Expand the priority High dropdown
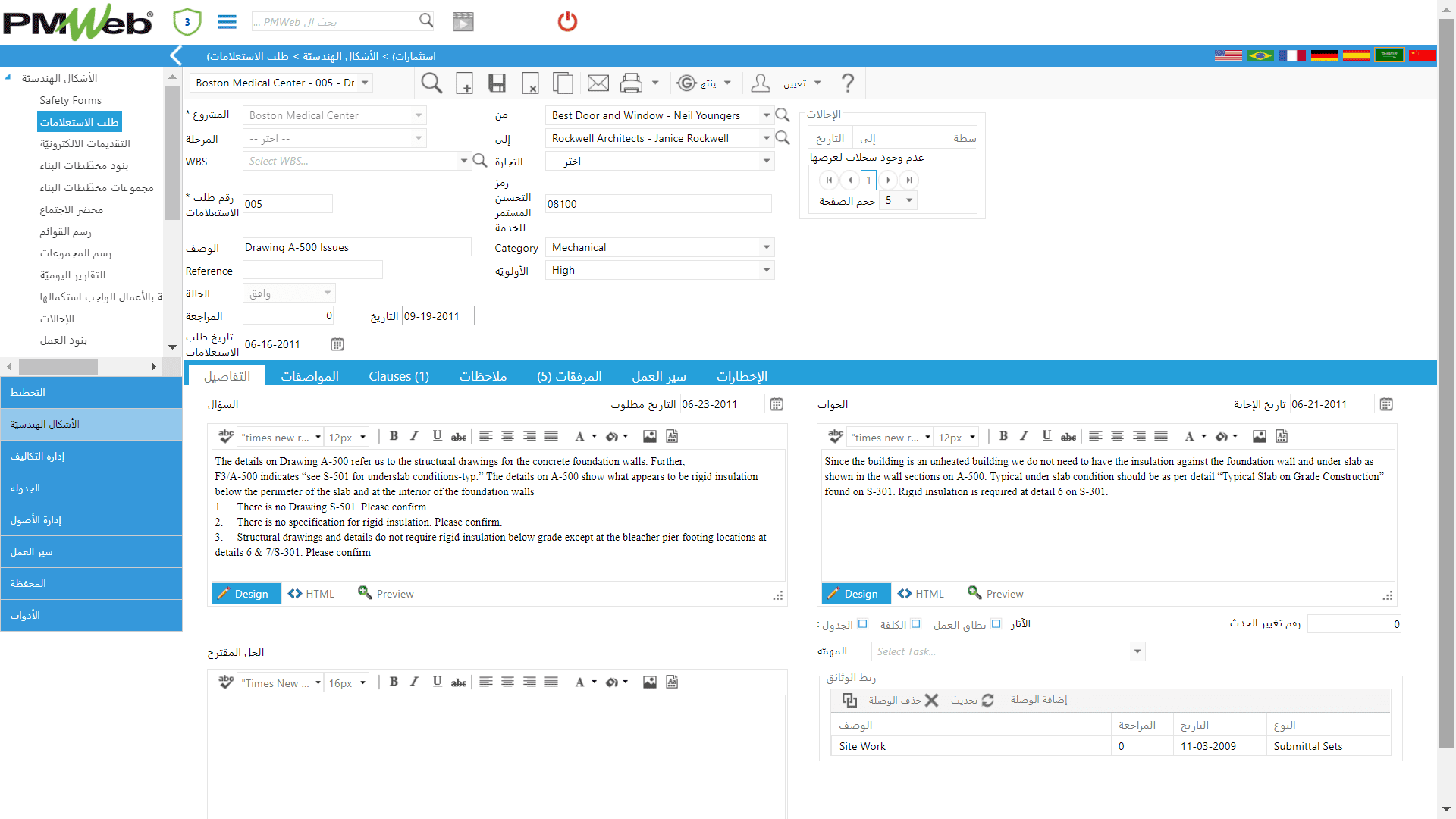 (x=766, y=270)
